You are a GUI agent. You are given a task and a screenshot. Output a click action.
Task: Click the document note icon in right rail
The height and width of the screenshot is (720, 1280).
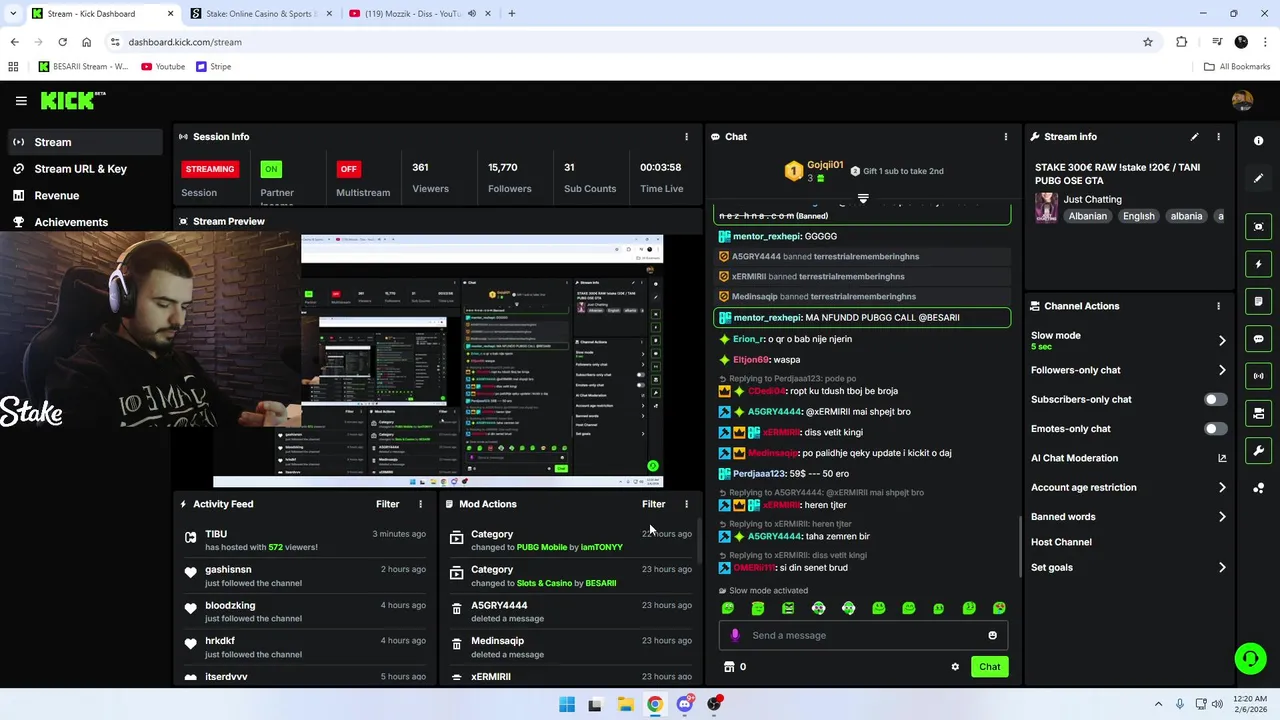point(1258,301)
